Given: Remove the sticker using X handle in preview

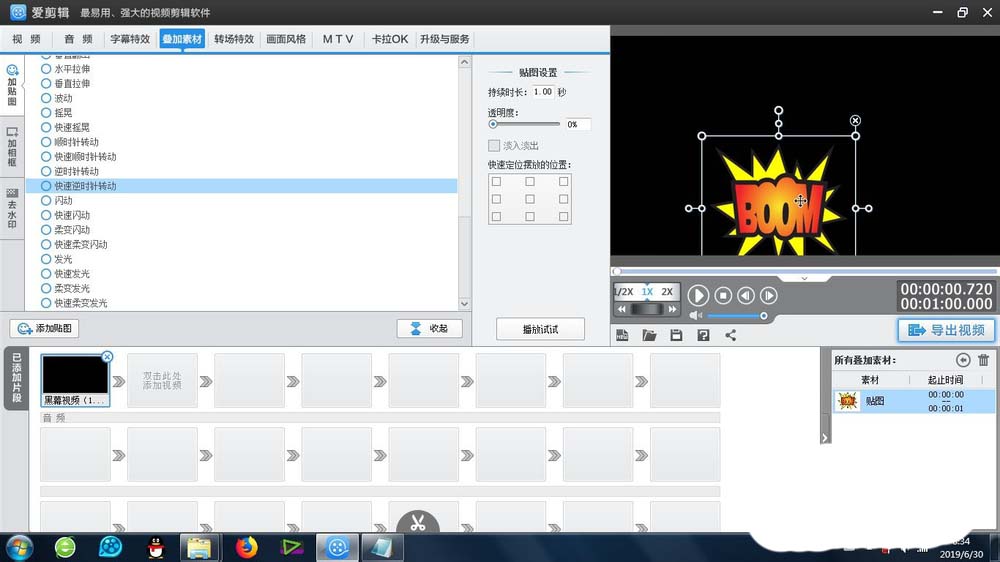Looking at the screenshot, I should click(855, 121).
